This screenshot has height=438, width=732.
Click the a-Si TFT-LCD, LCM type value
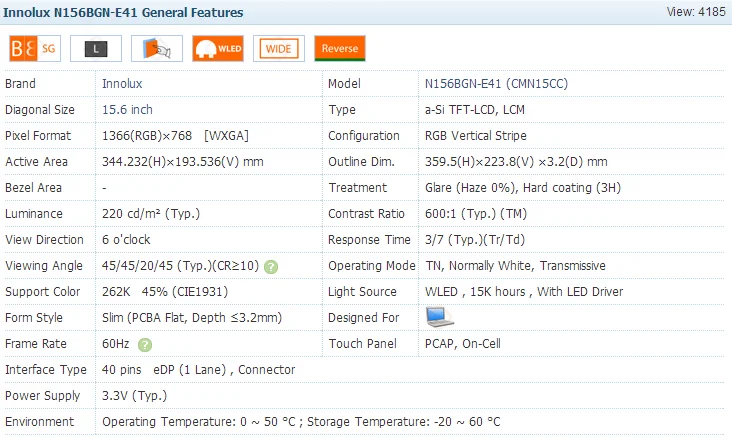[475, 110]
